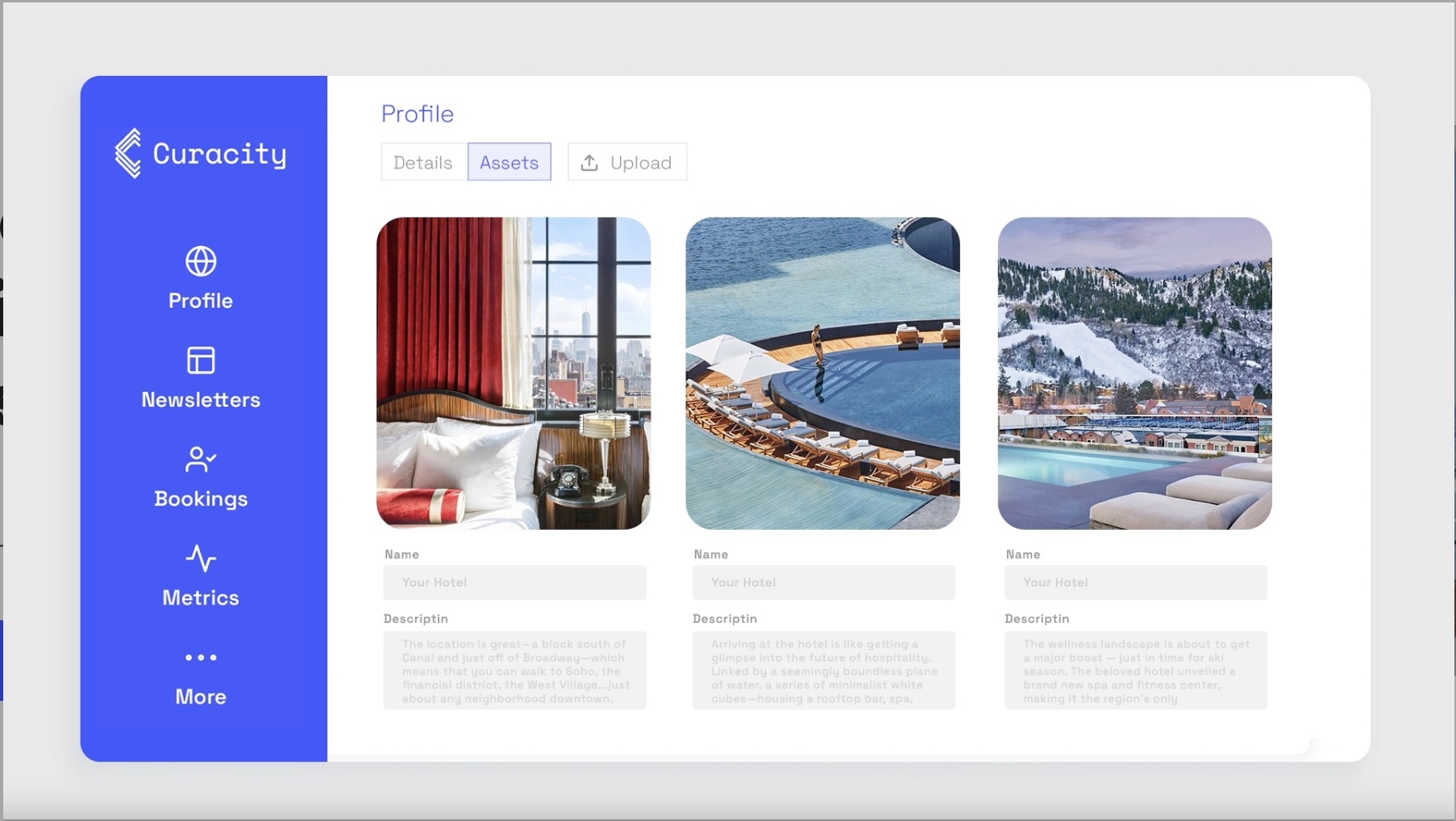Select the Assets tab

point(510,162)
